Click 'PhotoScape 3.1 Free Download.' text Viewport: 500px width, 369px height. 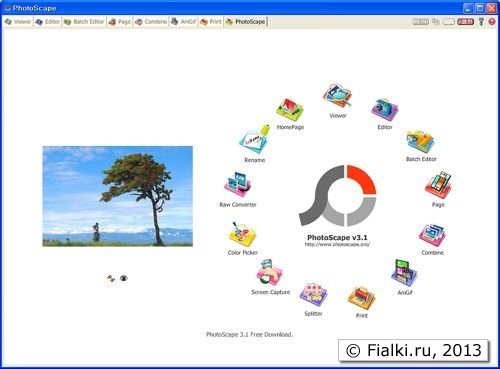pos(249,334)
